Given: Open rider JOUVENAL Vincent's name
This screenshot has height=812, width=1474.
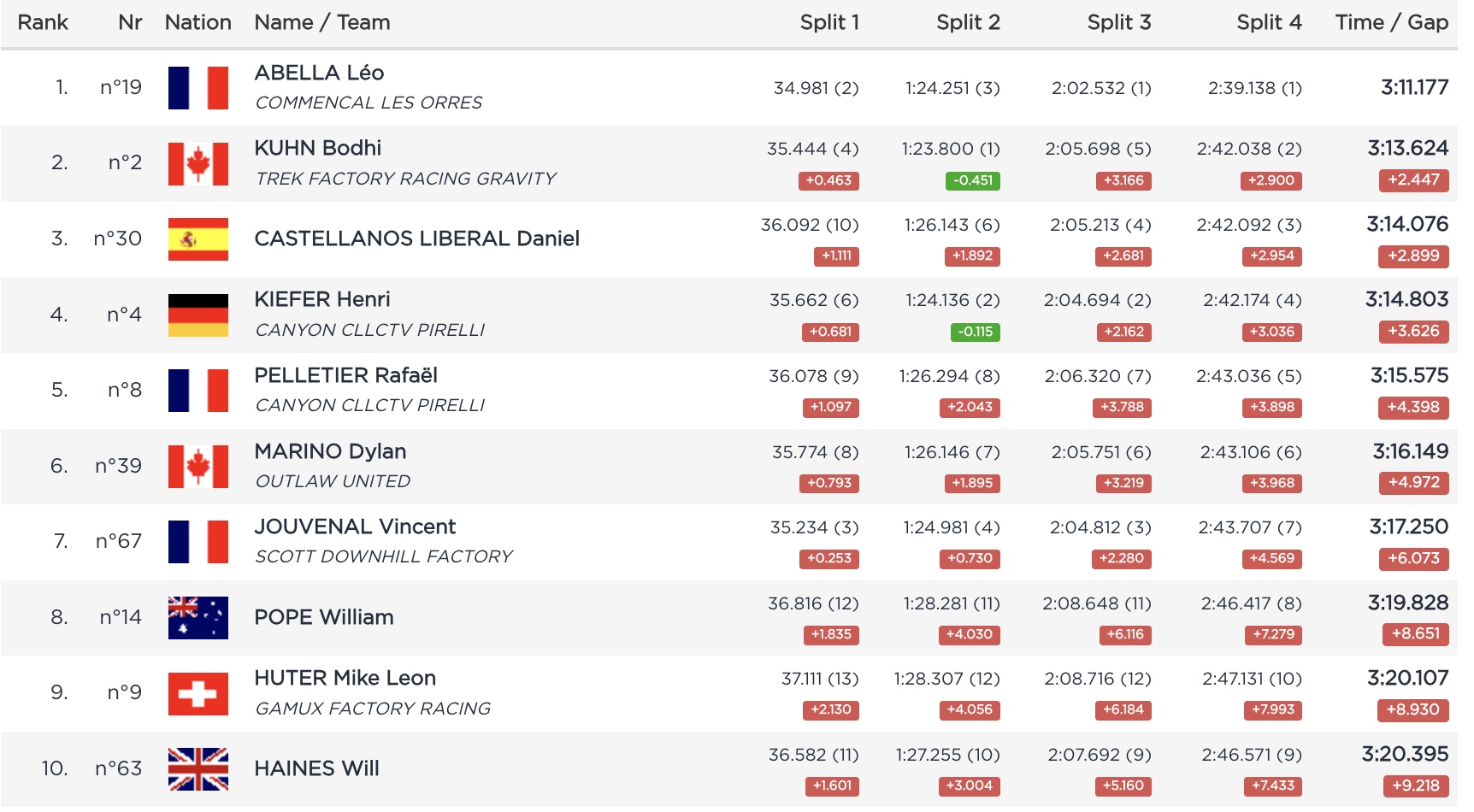Looking at the screenshot, I should (x=355, y=527).
